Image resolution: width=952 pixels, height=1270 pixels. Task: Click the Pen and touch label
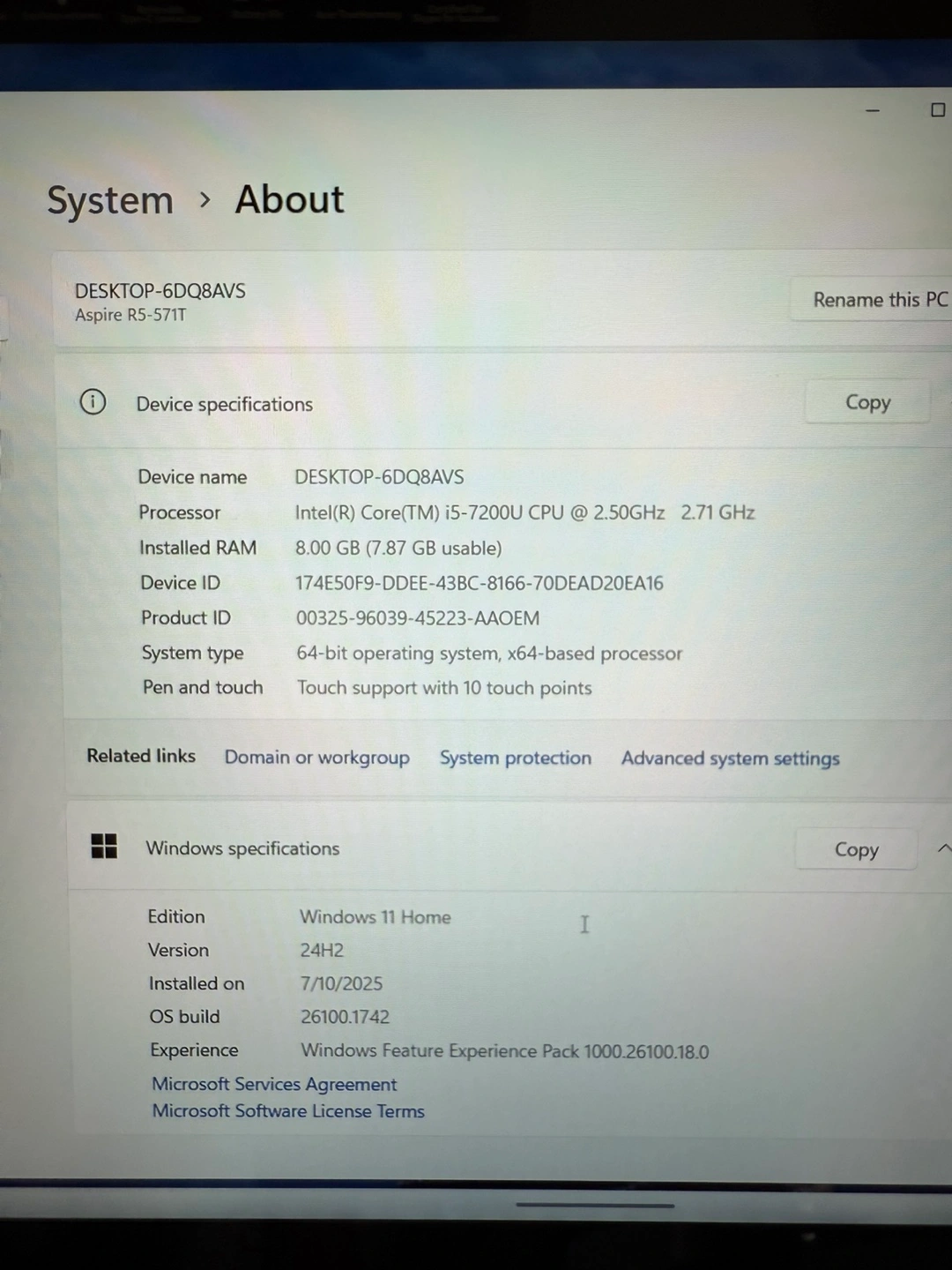tap(203, 687)
